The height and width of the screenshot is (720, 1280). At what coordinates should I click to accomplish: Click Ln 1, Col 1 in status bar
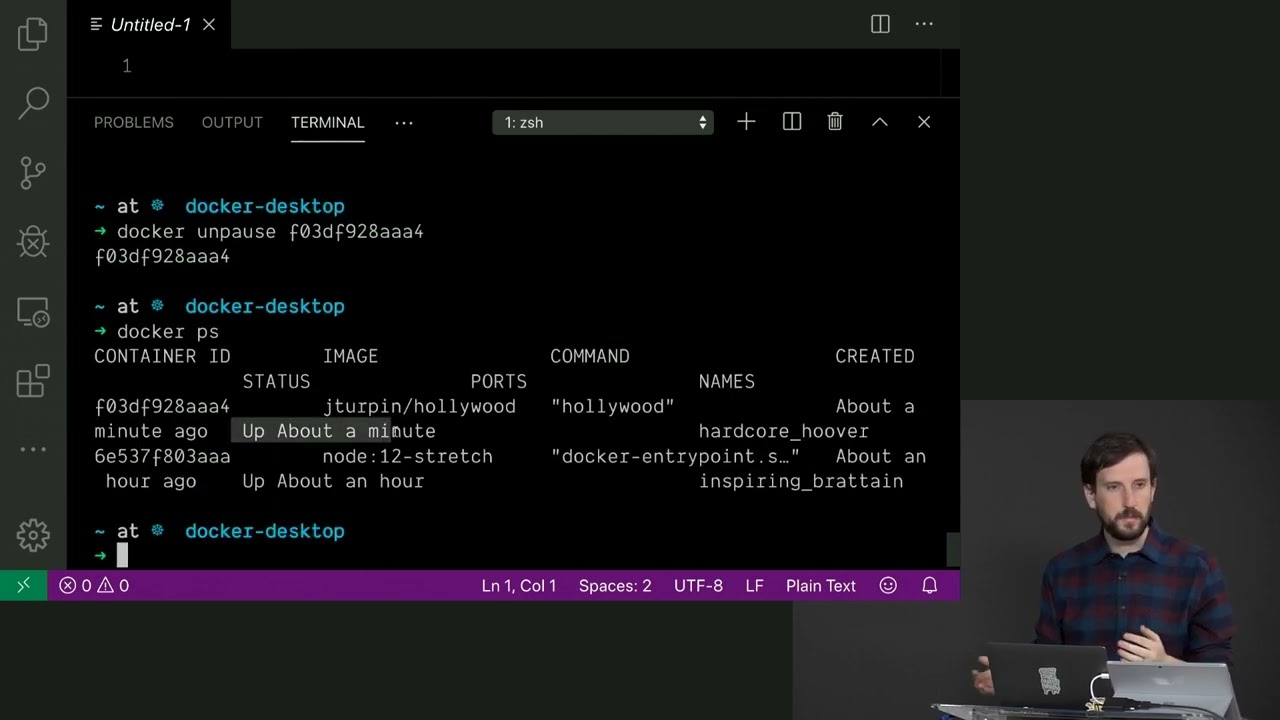[519, 586]
